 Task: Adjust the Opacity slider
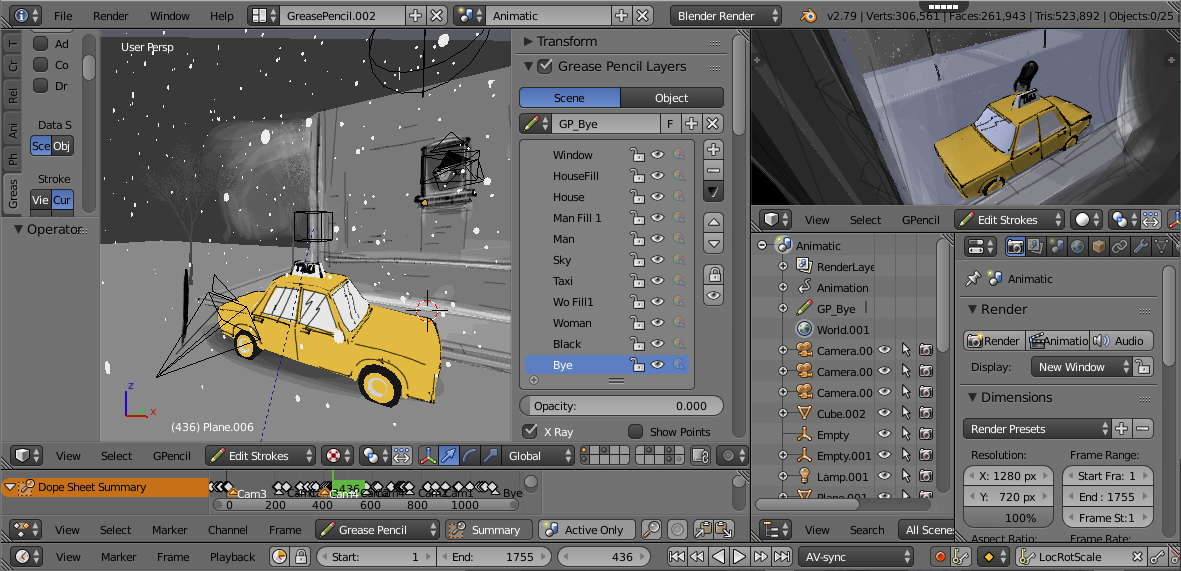[621, 406]
